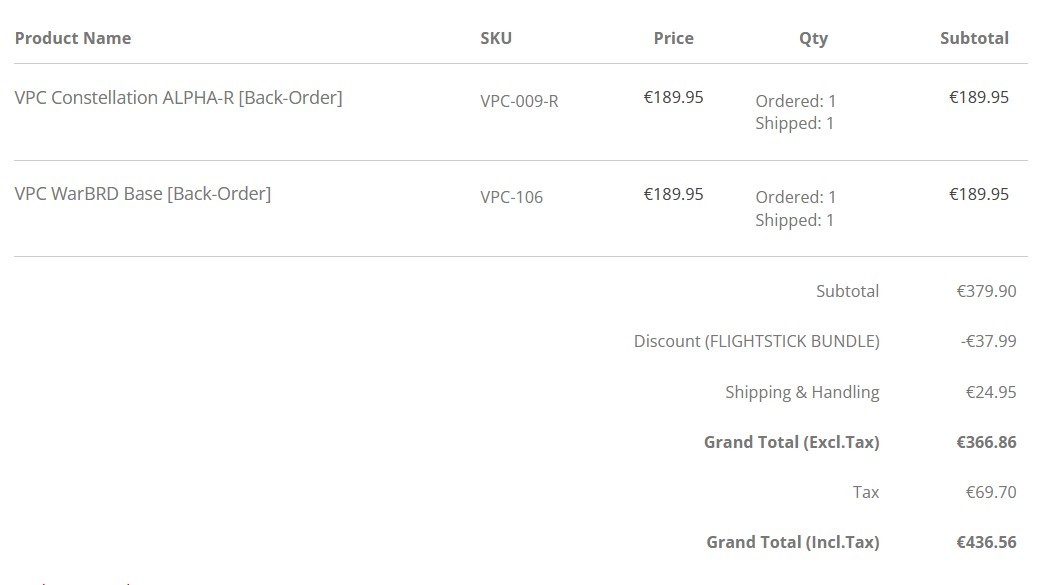Click Grand Total (Excl.Tax) amount €366.86
Image resolution: width=1047 pixels, height=585 pixels.
point(986,442)
